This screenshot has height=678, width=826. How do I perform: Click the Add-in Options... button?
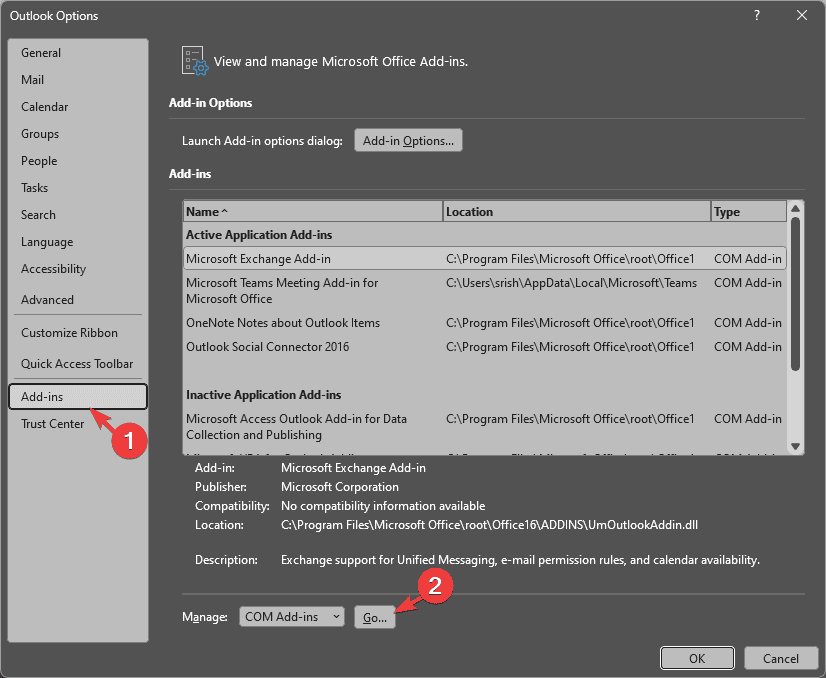408,141
